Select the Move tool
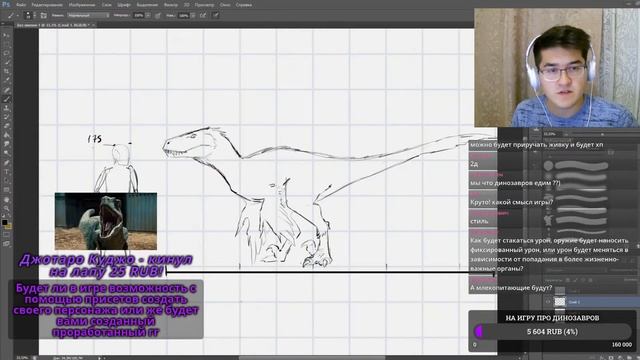 point(6,36)
